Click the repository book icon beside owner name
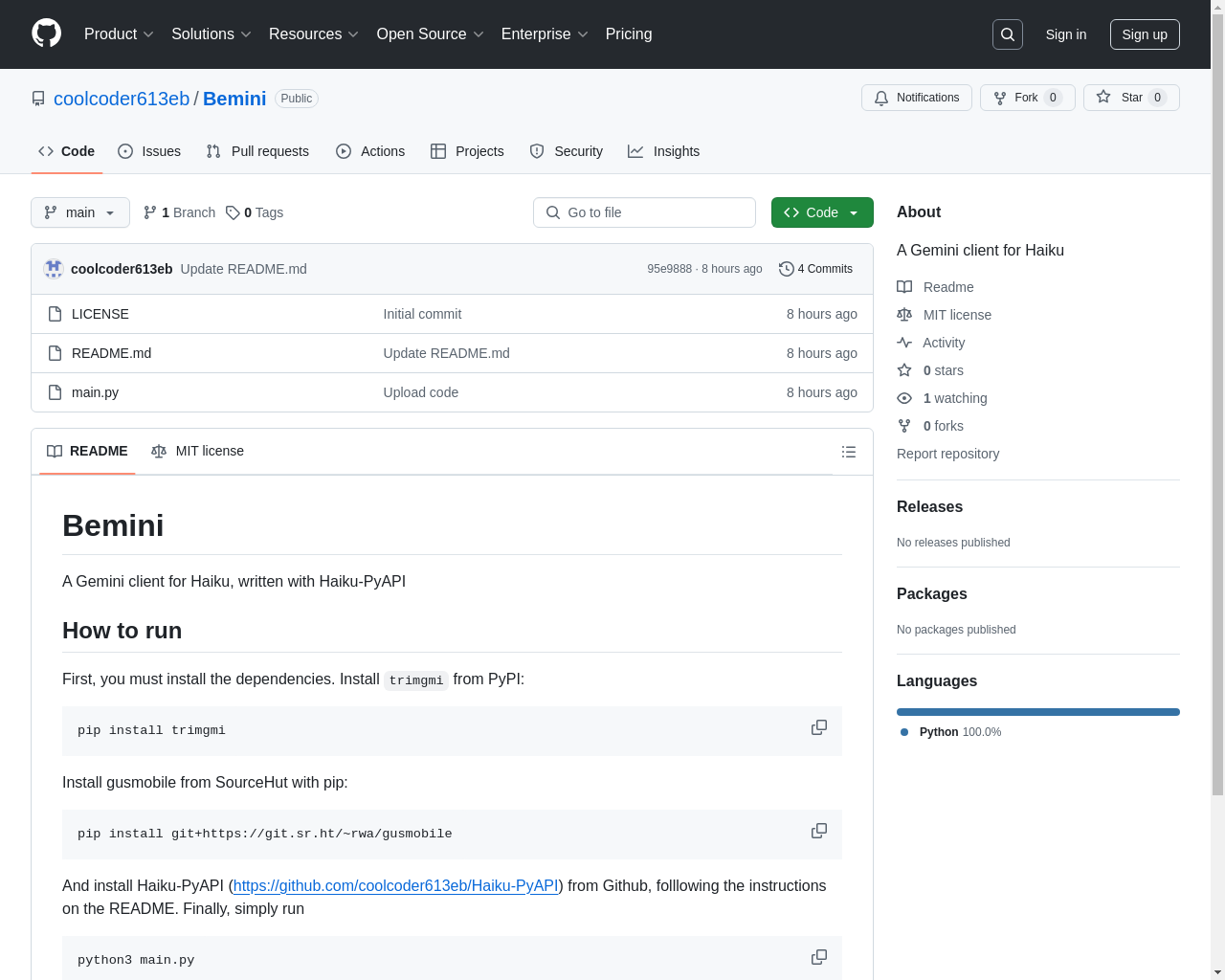Image resolution: width=1225 pixels, height=980 pixels. (x=38, y=99)
